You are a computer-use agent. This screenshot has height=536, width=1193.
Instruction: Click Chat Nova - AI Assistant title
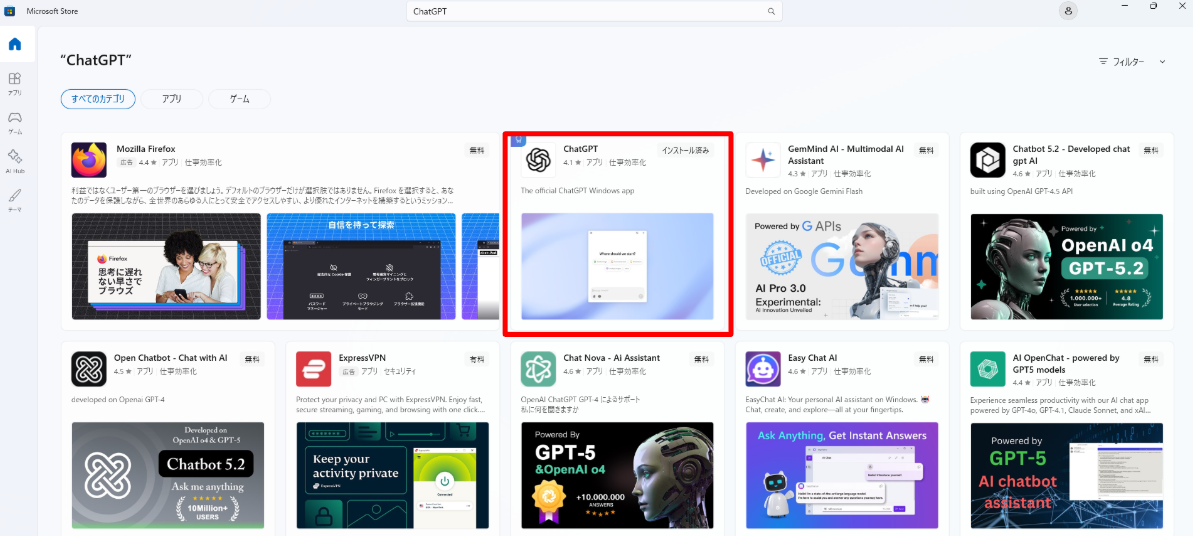[612, 358]
